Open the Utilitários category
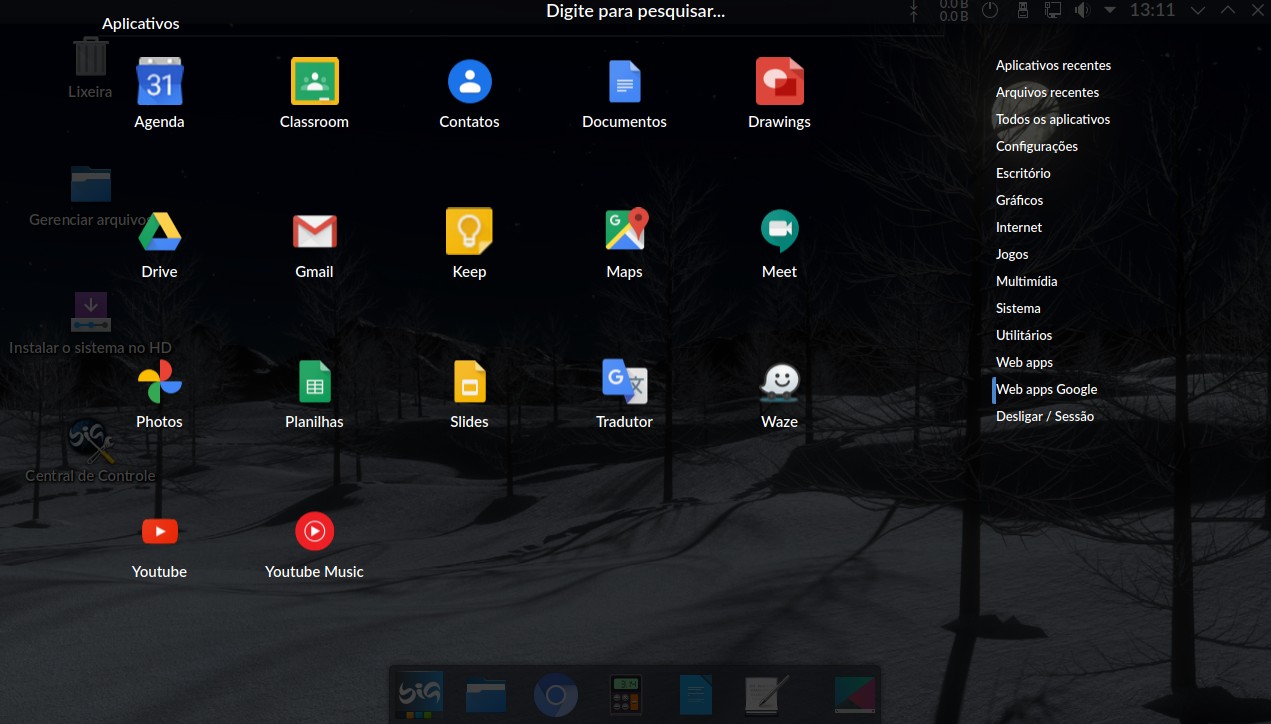The width and height of the screenshot is (1271, 724). coord(1024,335)
